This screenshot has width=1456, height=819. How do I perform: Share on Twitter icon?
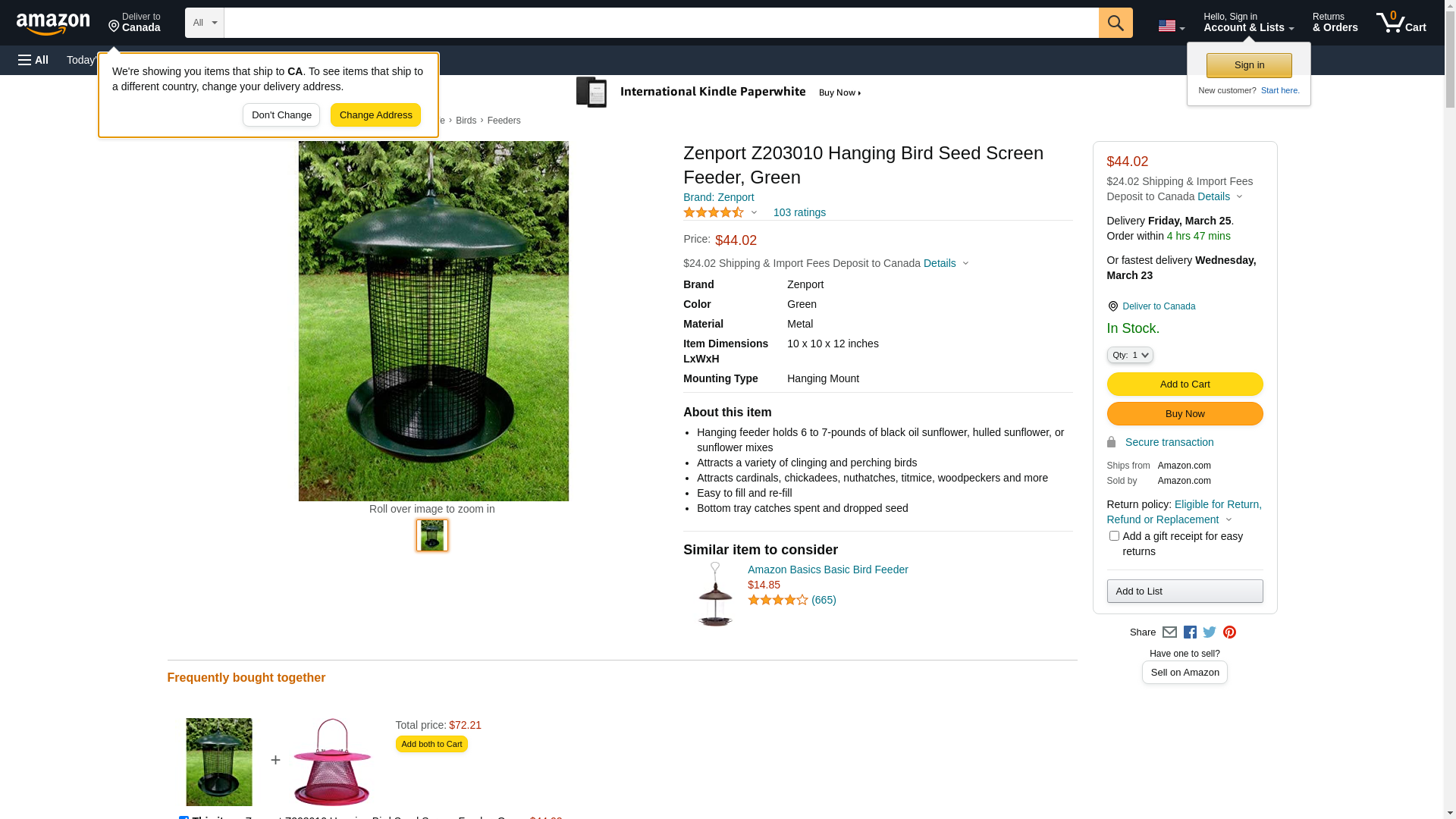1210,632
